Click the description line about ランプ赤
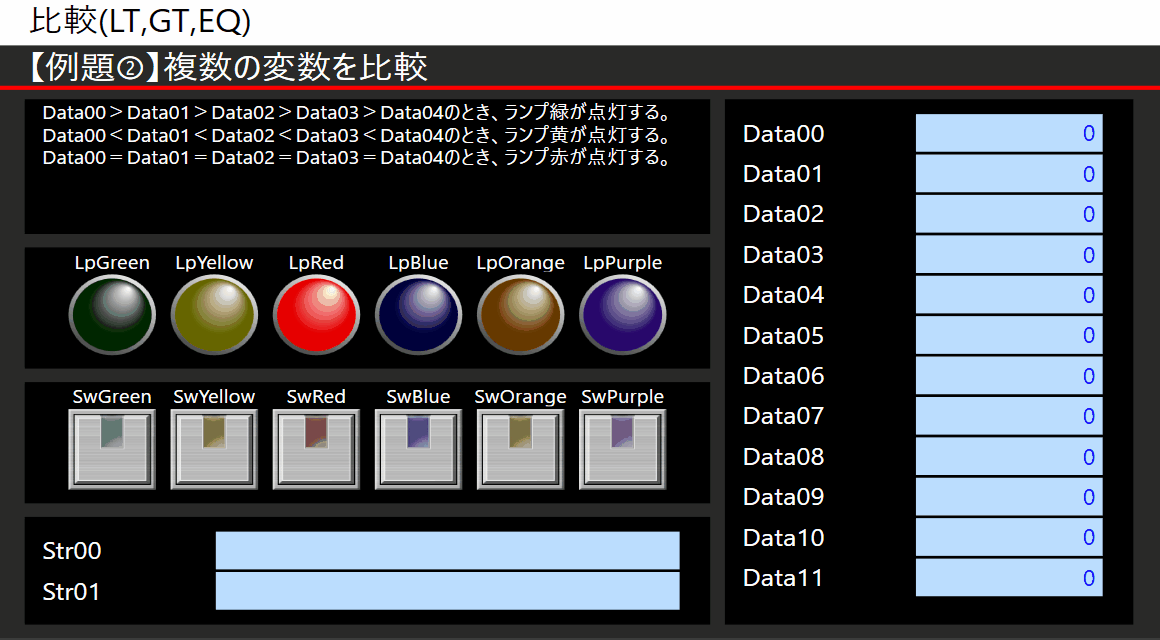The image size is (1160, 640). [357, 158]
